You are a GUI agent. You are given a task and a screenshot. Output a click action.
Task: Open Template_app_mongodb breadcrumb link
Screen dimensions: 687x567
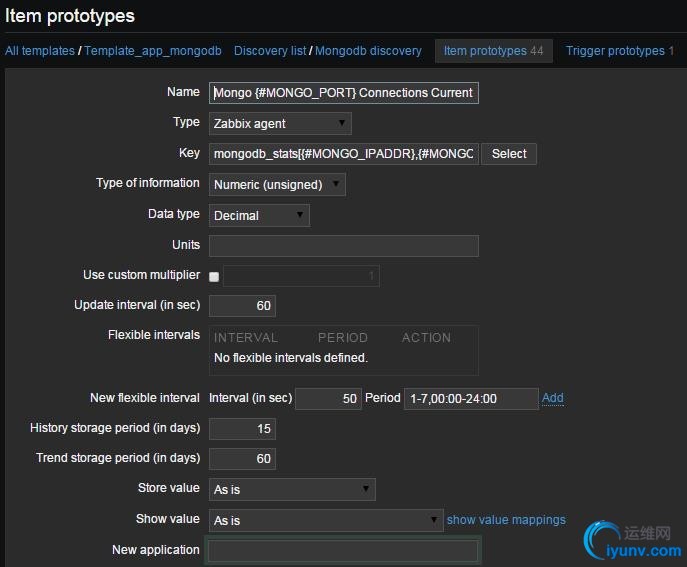(153, 51)
